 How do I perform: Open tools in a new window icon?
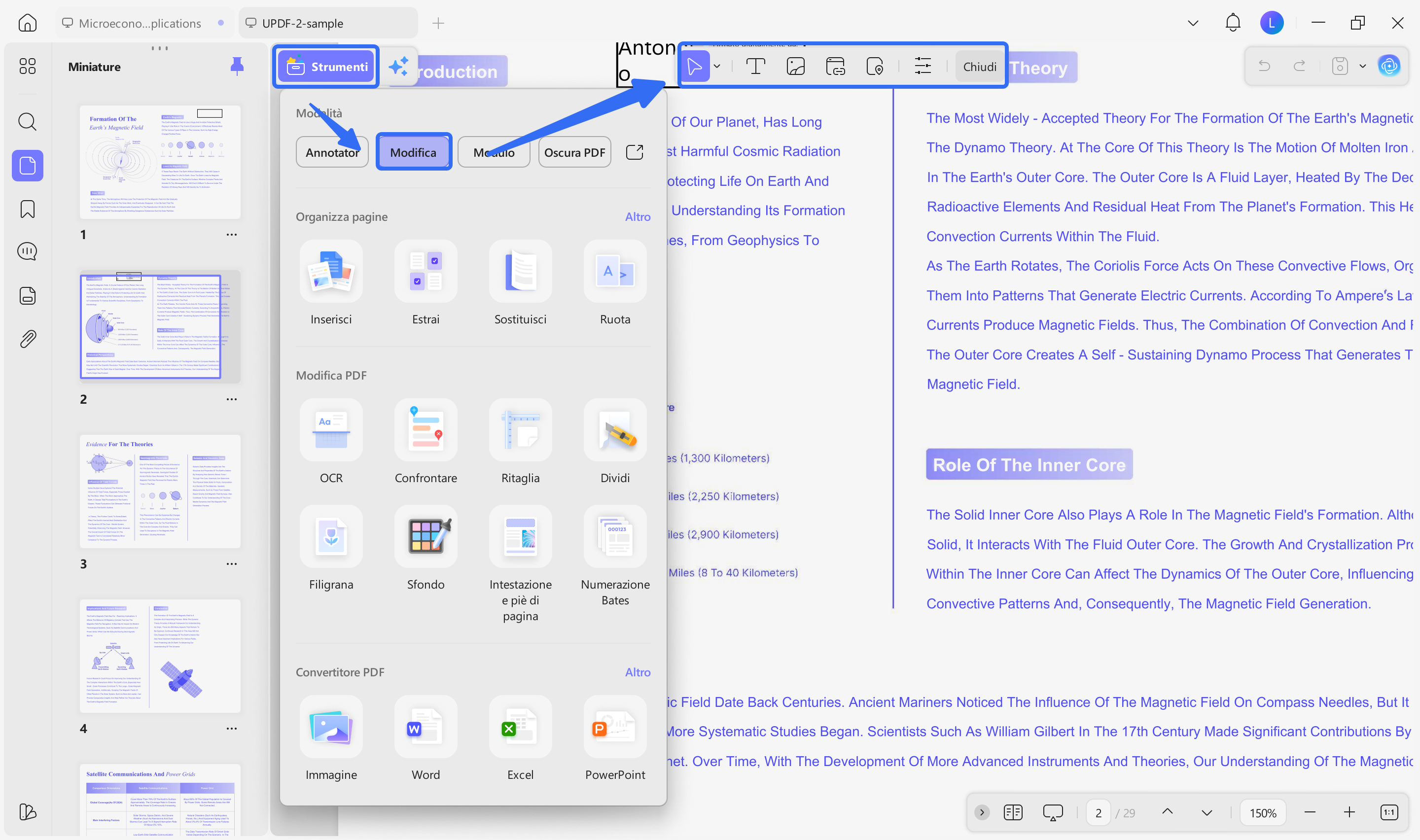coord(635,152)
